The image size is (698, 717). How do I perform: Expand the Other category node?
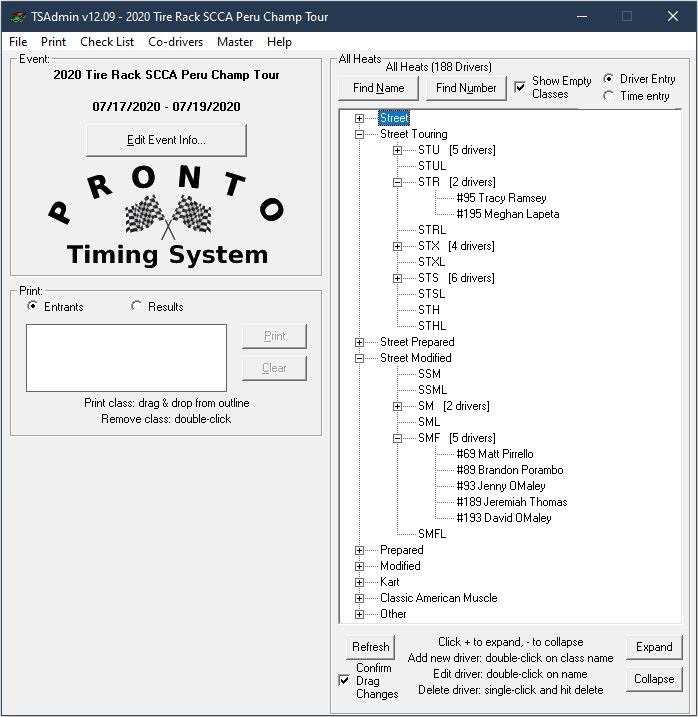pos(360,615)
